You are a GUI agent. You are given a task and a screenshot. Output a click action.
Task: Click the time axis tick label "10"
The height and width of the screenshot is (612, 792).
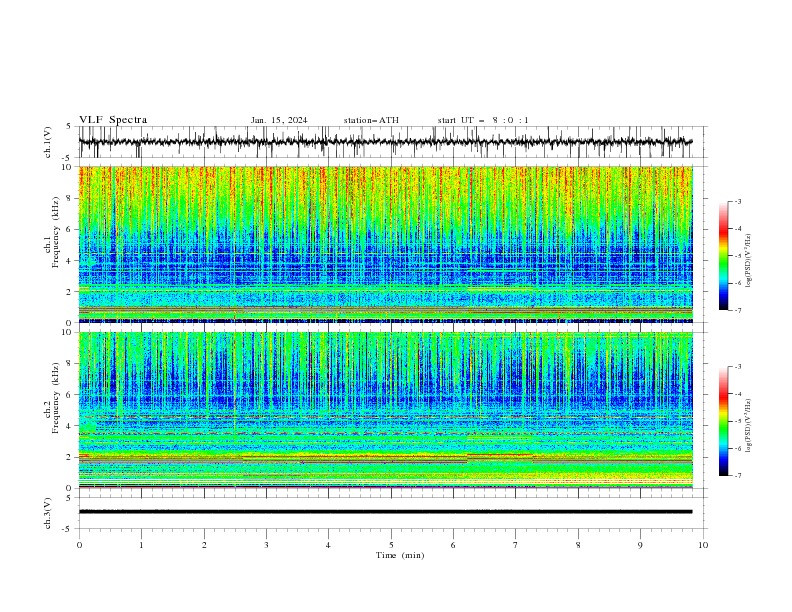[703, 545]
